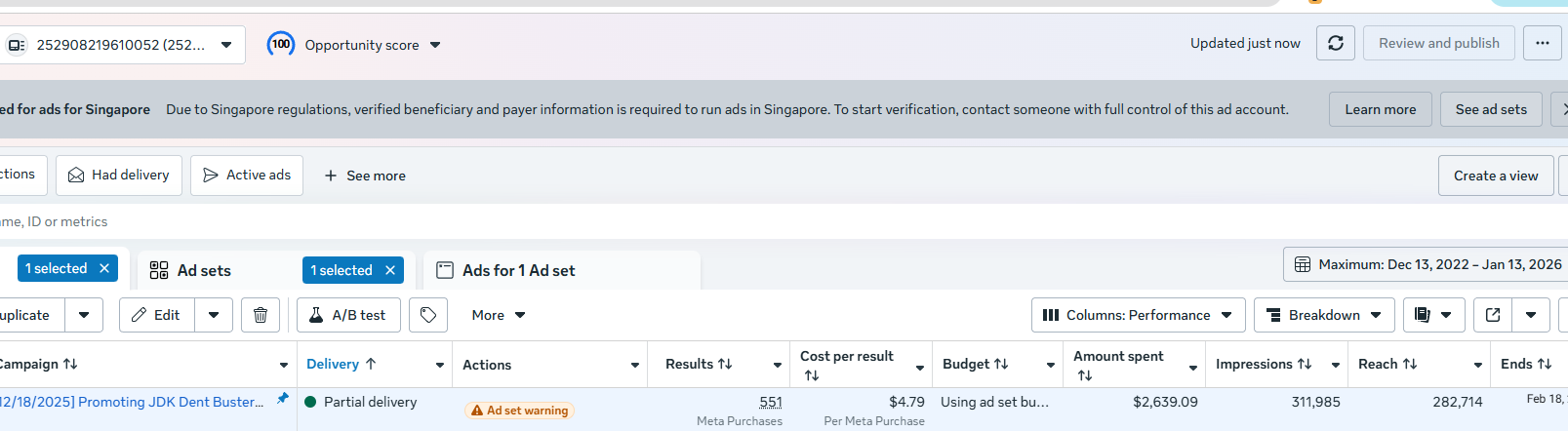The image size is (1568, 431).
Task: Click the Create a view button
Action: (1495, 176)
